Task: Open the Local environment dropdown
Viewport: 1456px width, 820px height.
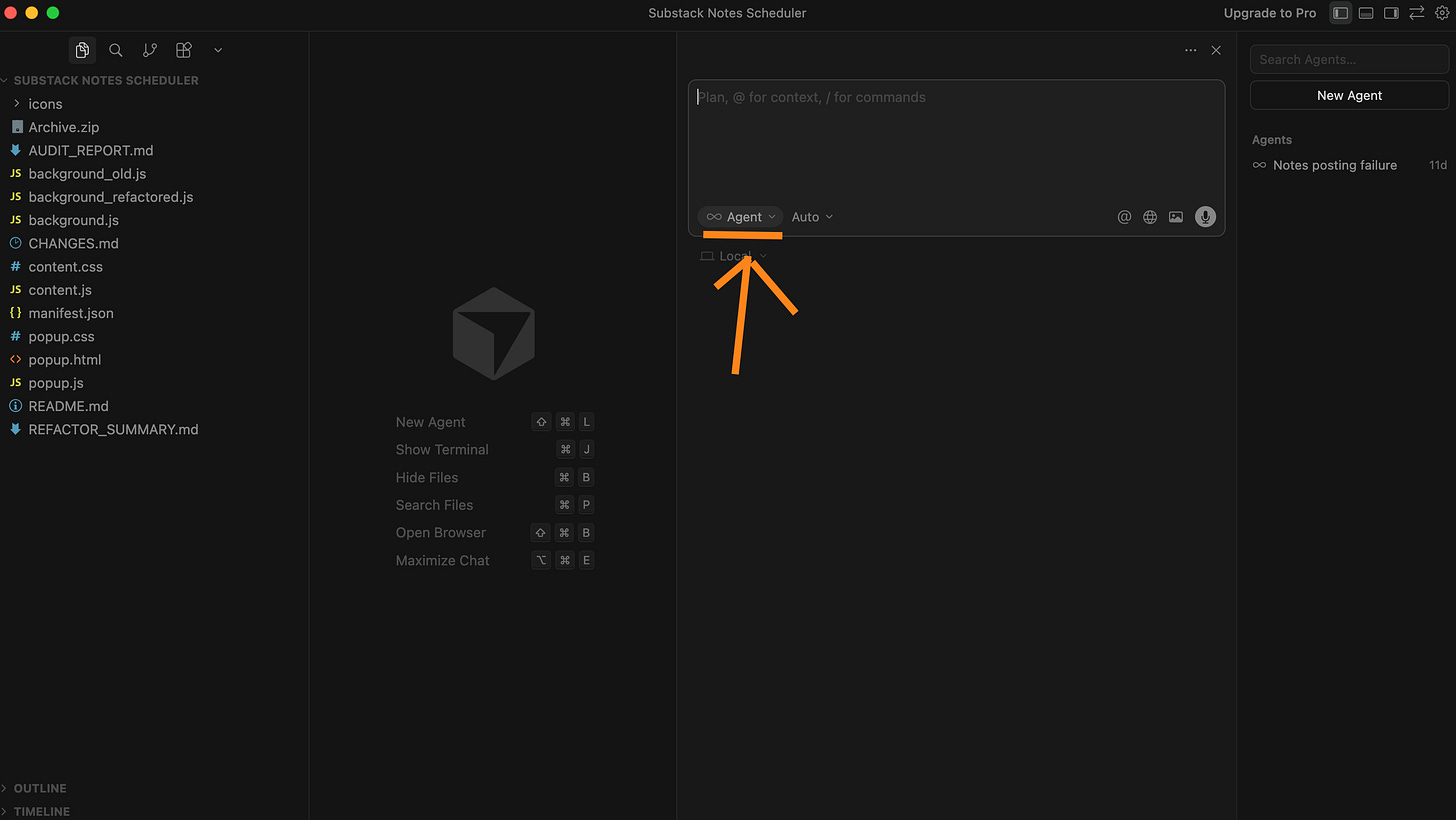Action: pos(734,256)
